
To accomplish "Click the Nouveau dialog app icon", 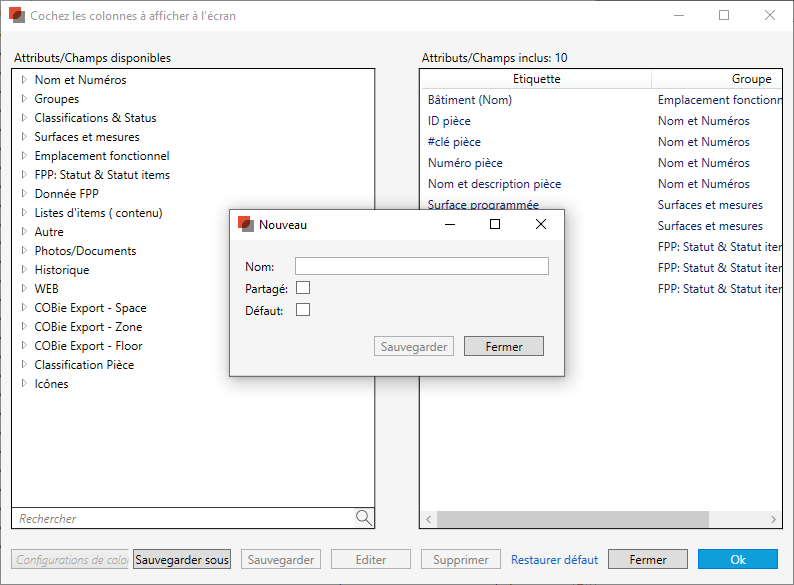I will 246,224.
